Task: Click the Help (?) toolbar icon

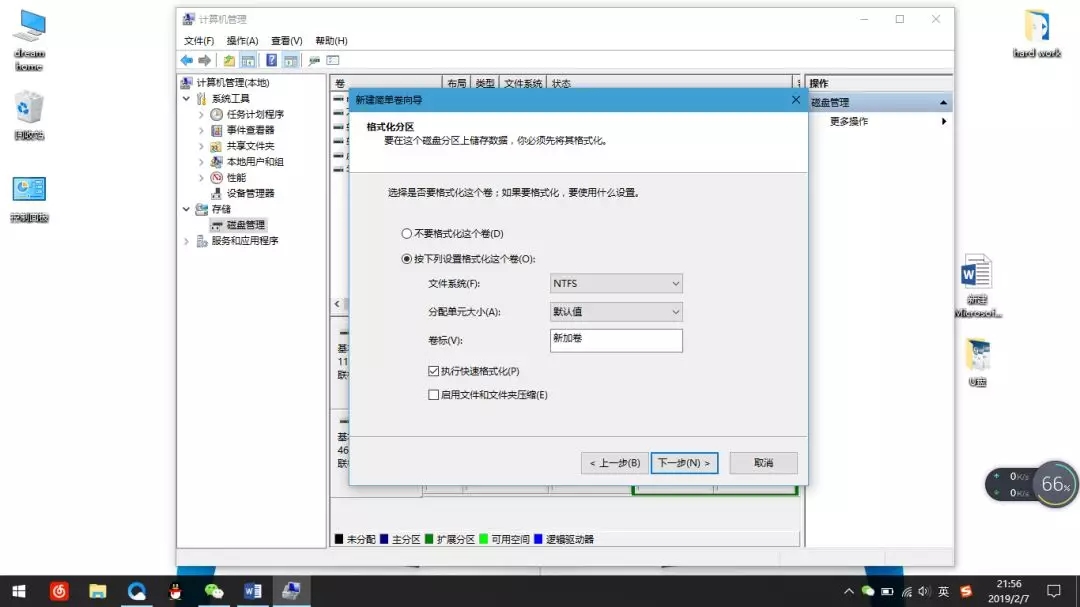Action: (x=270, y=60)
